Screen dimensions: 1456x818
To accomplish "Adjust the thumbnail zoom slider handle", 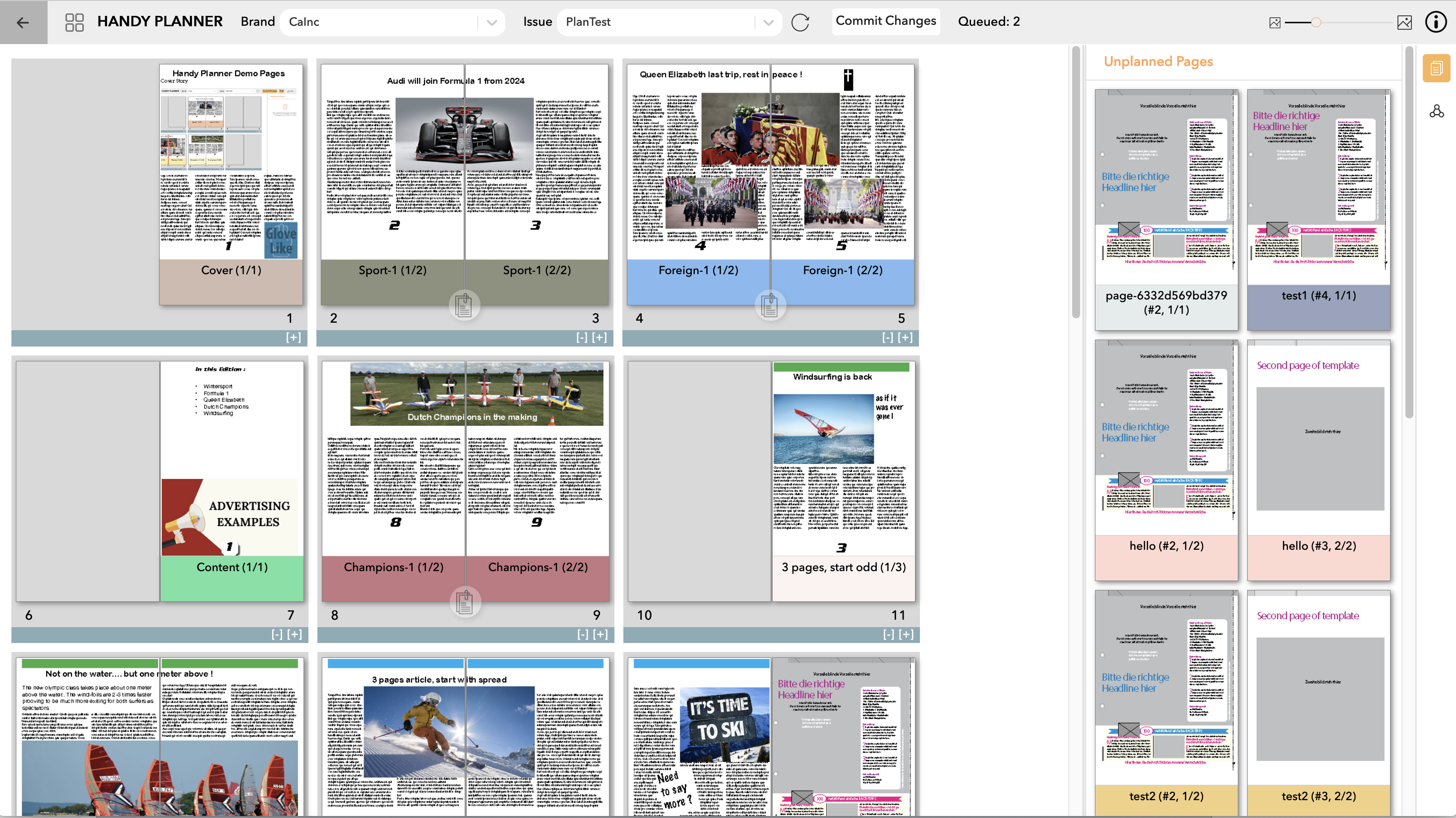I will 1316,23.
